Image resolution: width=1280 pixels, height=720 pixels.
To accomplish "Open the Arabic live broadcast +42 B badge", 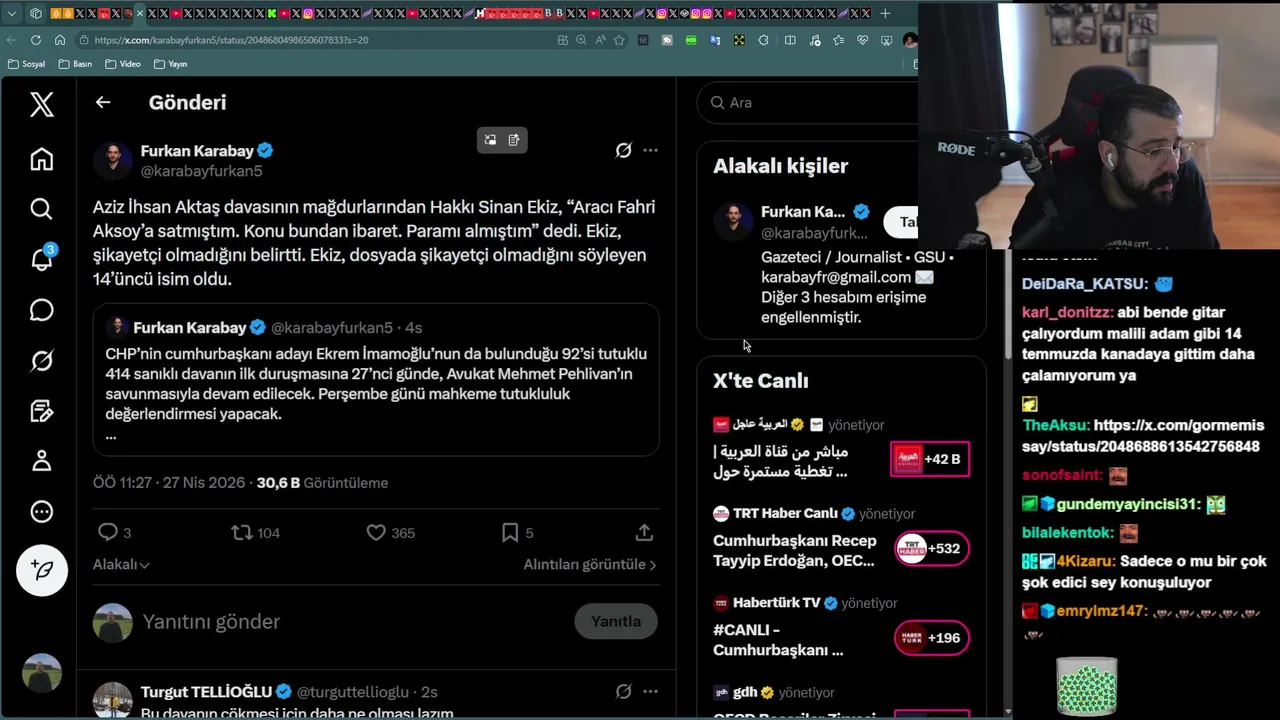I will (x=930, y=459).
